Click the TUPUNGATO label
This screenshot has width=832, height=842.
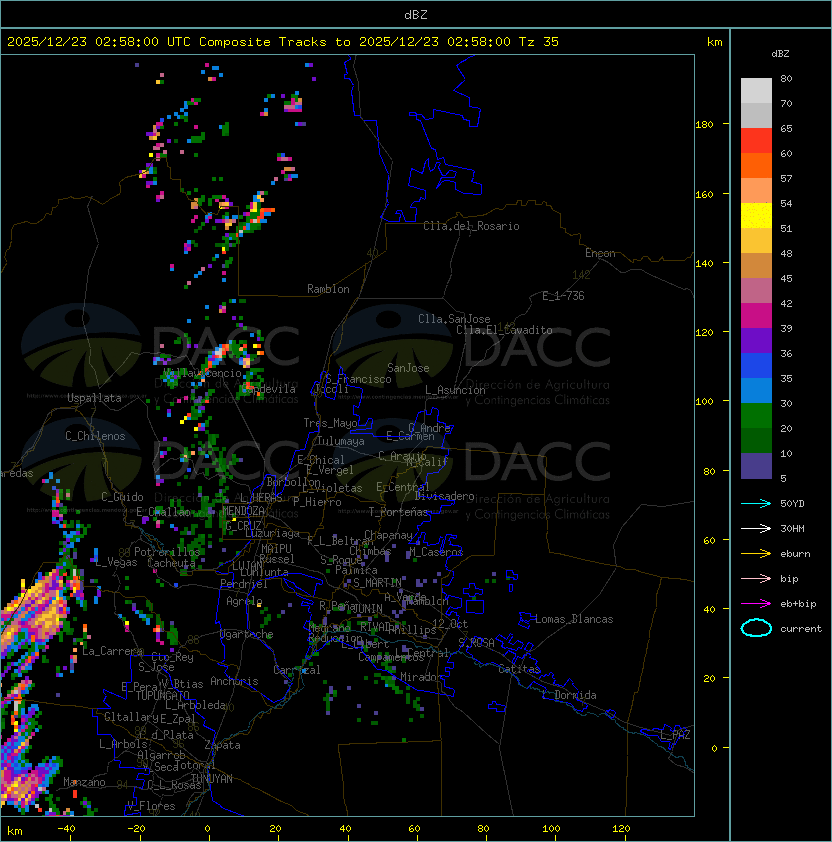click(163, 695)
